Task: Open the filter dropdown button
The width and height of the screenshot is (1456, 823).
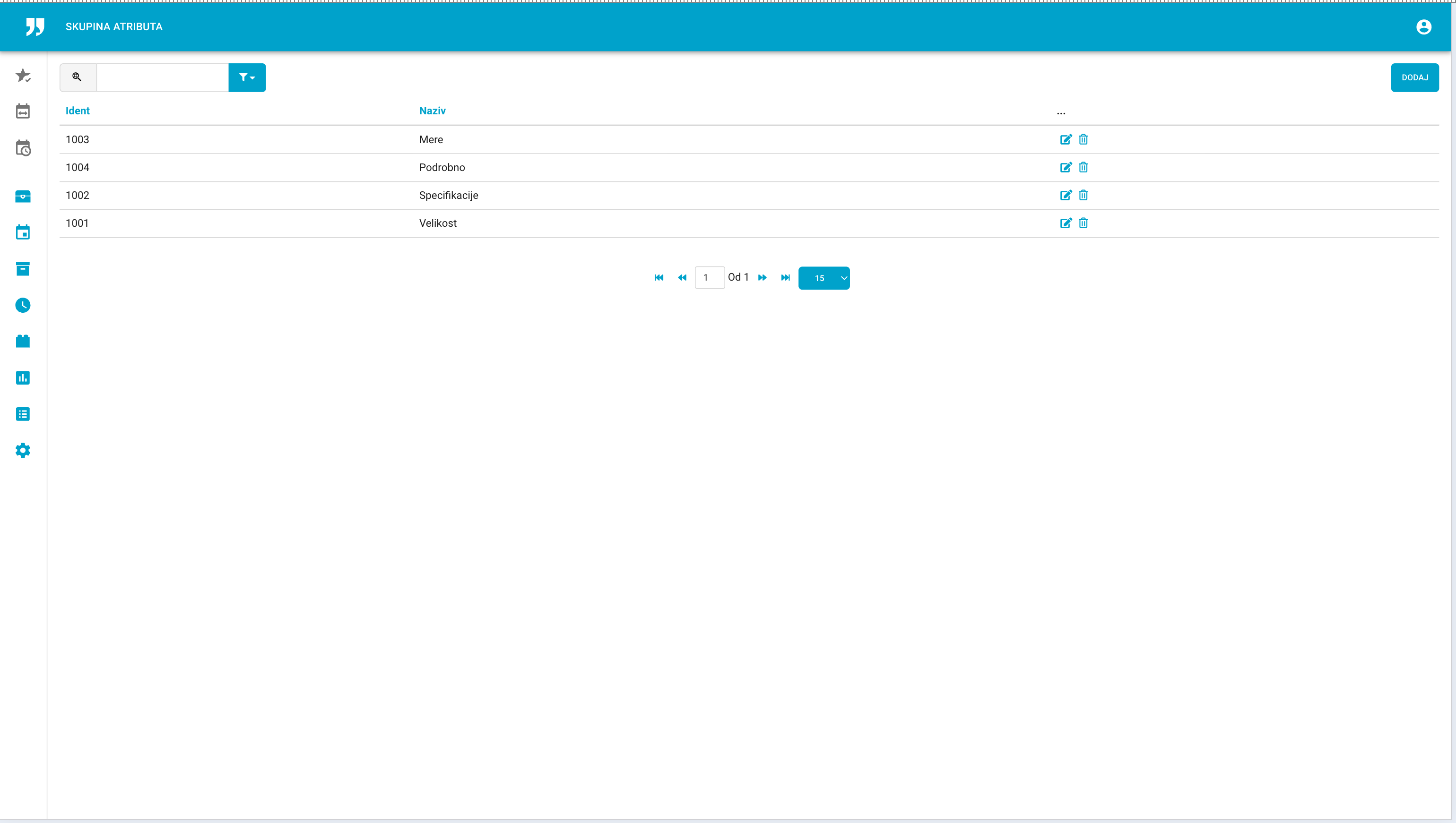Action: [247, 77]
